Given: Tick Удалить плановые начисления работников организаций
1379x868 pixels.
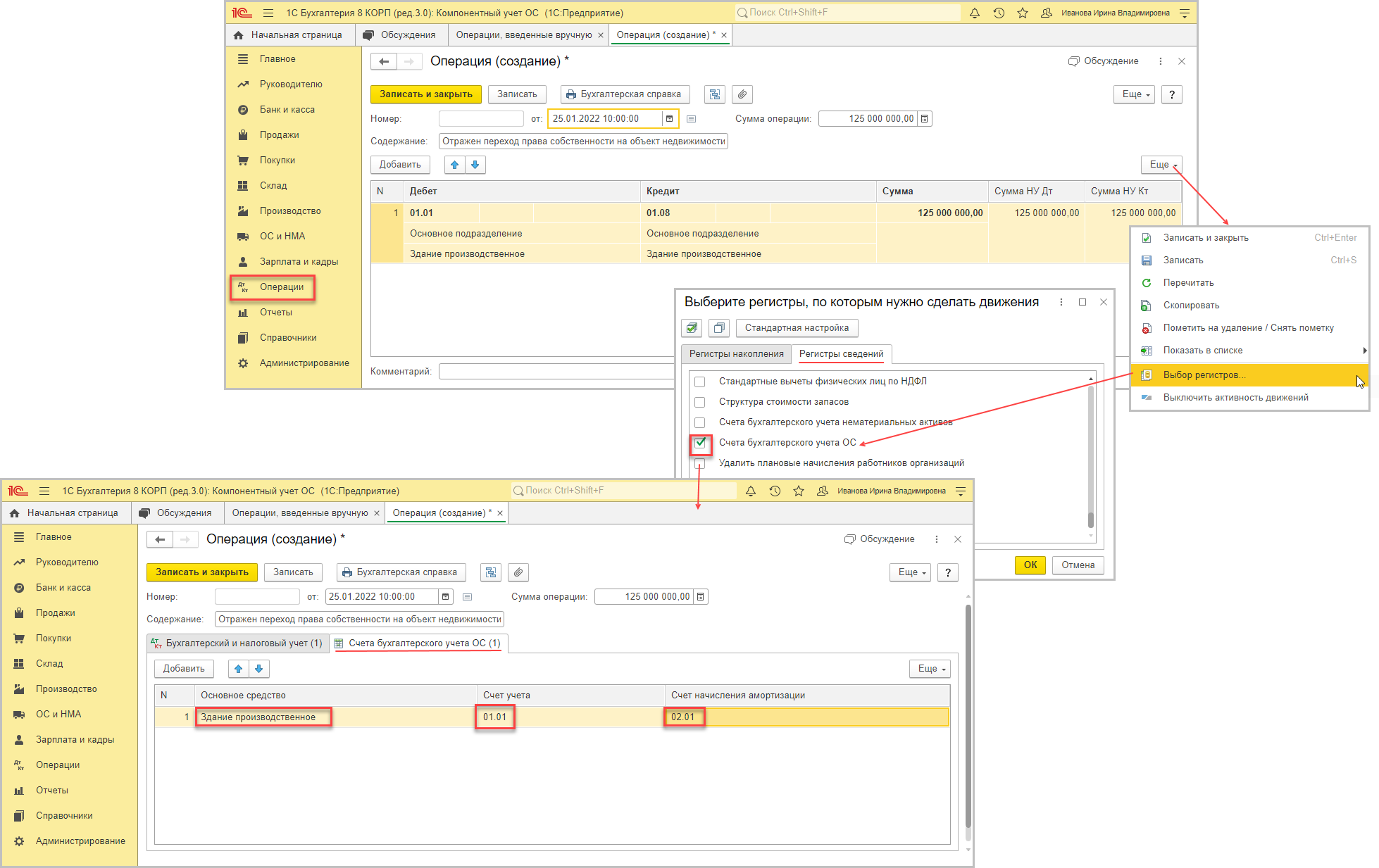Looking at the screenshot, I should coord(699,463).
